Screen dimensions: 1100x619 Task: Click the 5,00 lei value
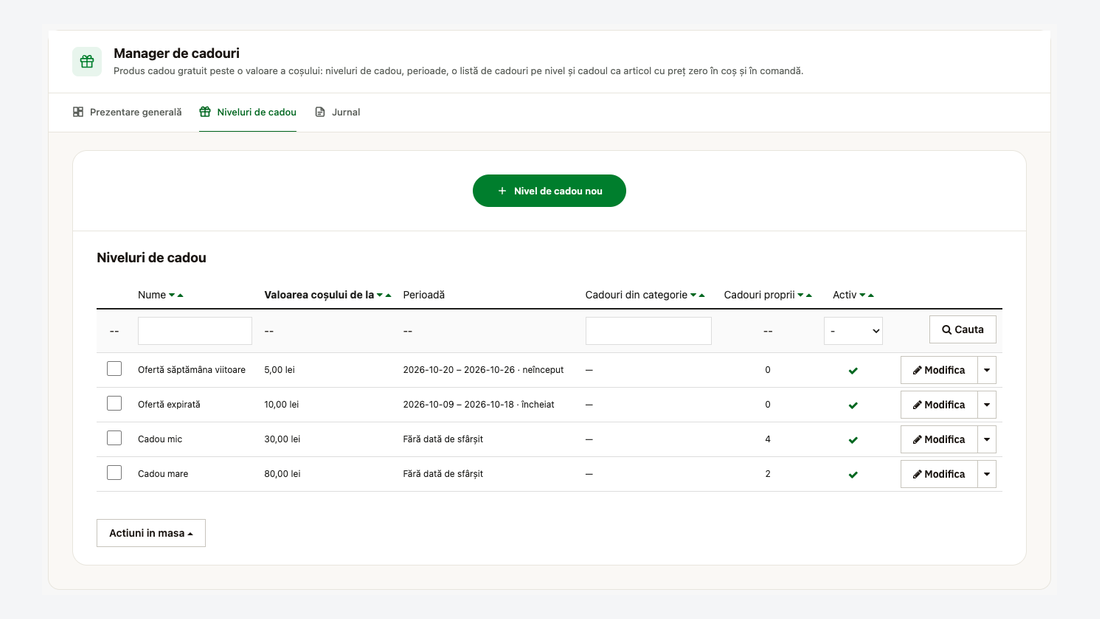(x=279, y=370)
